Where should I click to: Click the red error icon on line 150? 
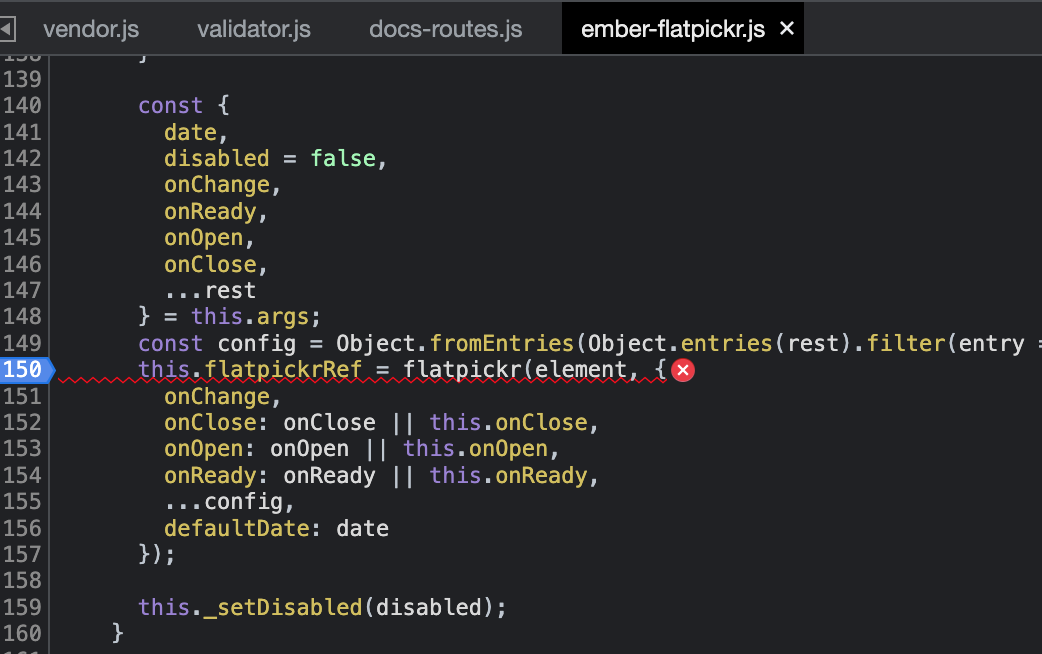[x=682, y=370]
